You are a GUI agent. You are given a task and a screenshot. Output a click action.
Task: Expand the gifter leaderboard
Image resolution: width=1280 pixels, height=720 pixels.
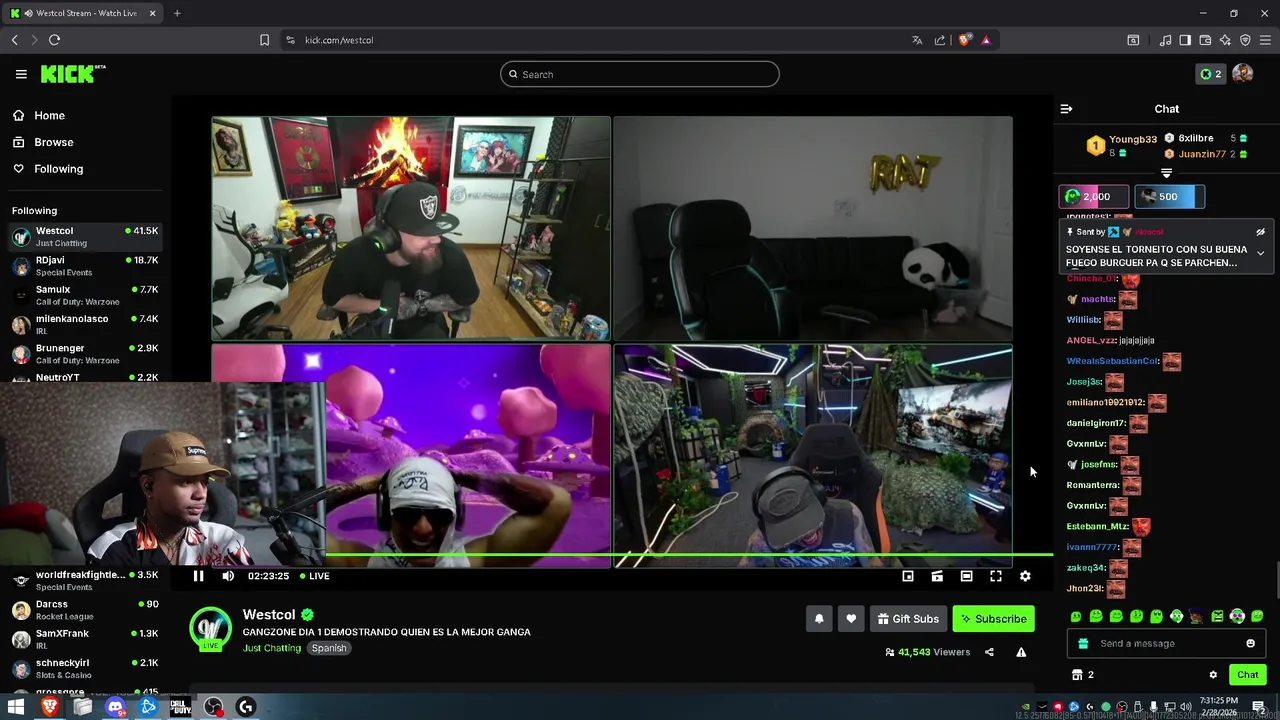coord(1166,173)
